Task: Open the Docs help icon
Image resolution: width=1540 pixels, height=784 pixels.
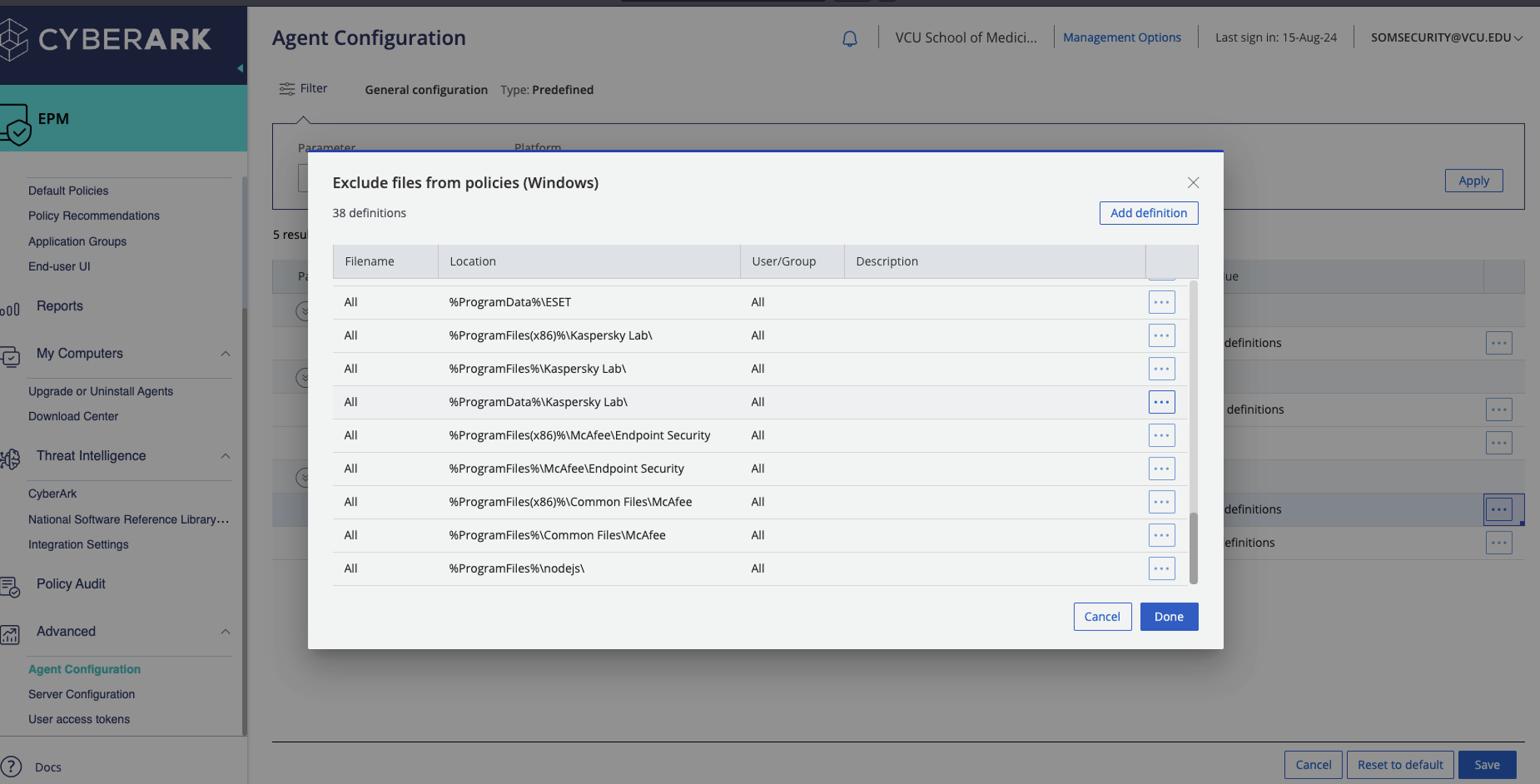Action: pyautogui.click(x=11, y=766)
